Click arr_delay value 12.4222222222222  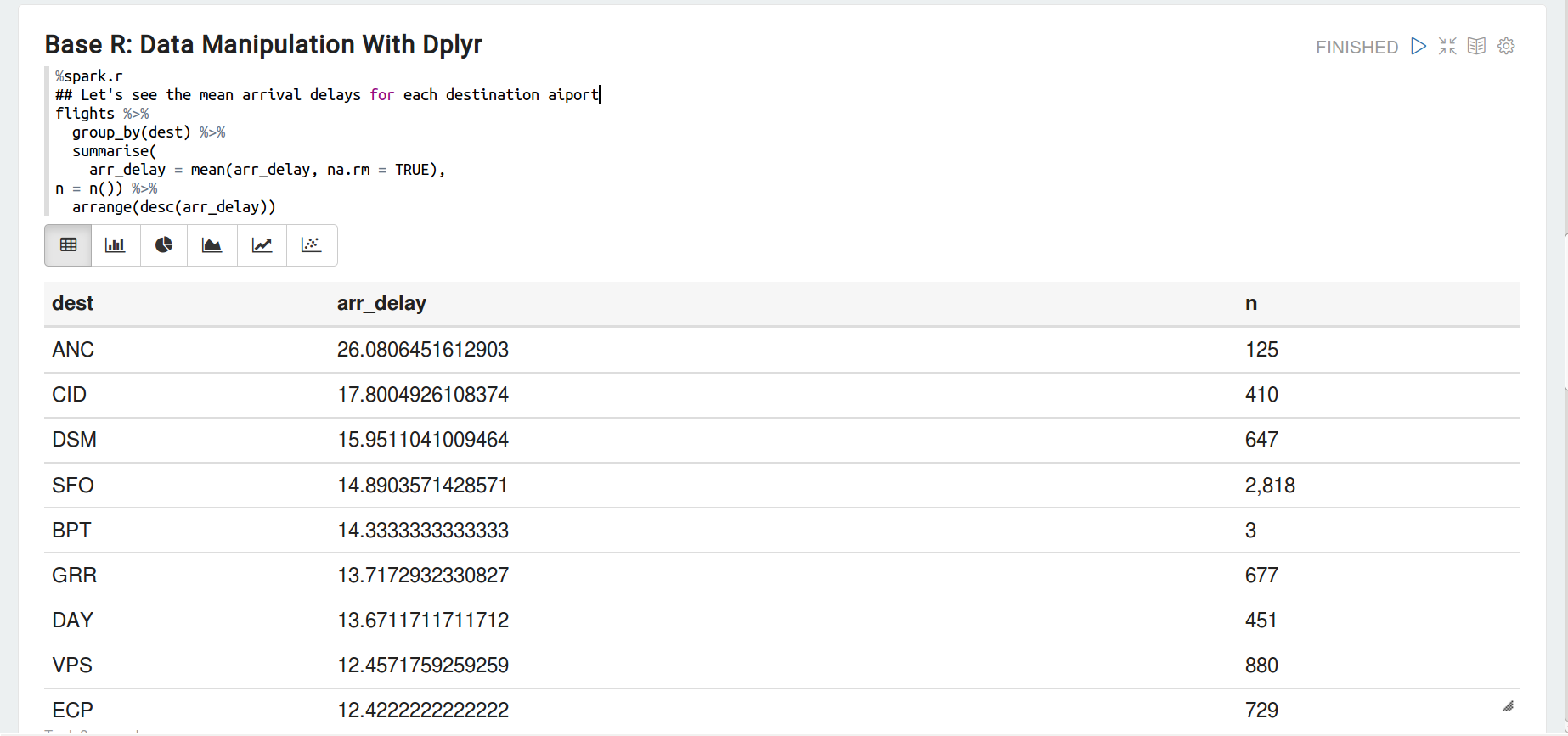point(423,710)
